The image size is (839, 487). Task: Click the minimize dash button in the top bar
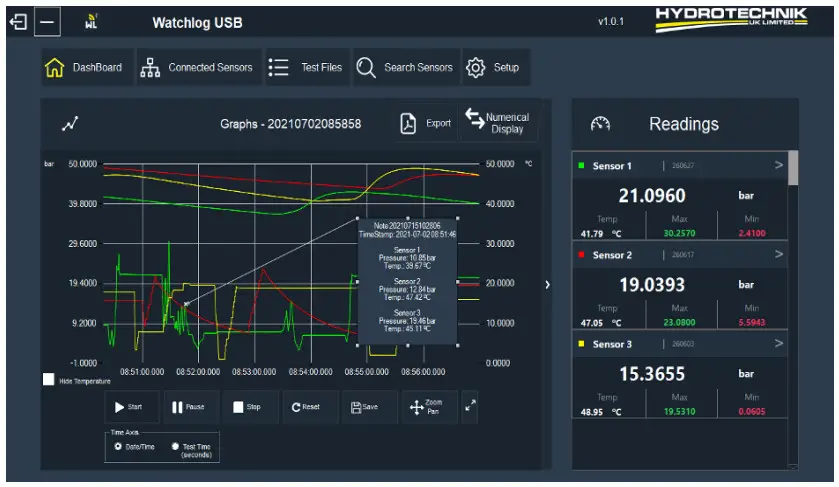tap(47, 22)
